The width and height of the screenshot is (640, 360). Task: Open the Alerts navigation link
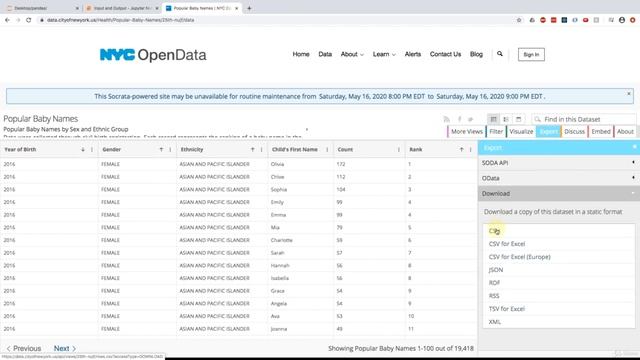coord(413,54)
